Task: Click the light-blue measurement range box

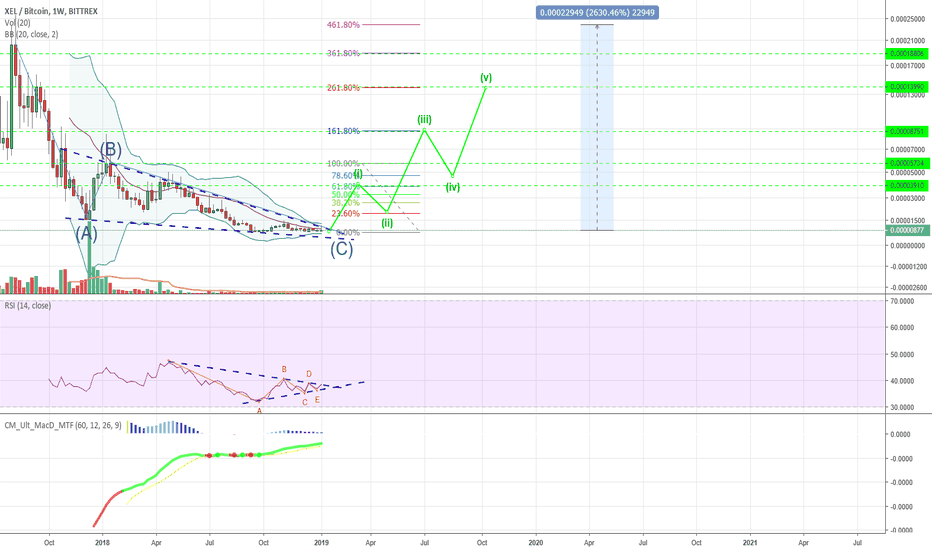Action: pyautogui.click(x=597, y=127)
